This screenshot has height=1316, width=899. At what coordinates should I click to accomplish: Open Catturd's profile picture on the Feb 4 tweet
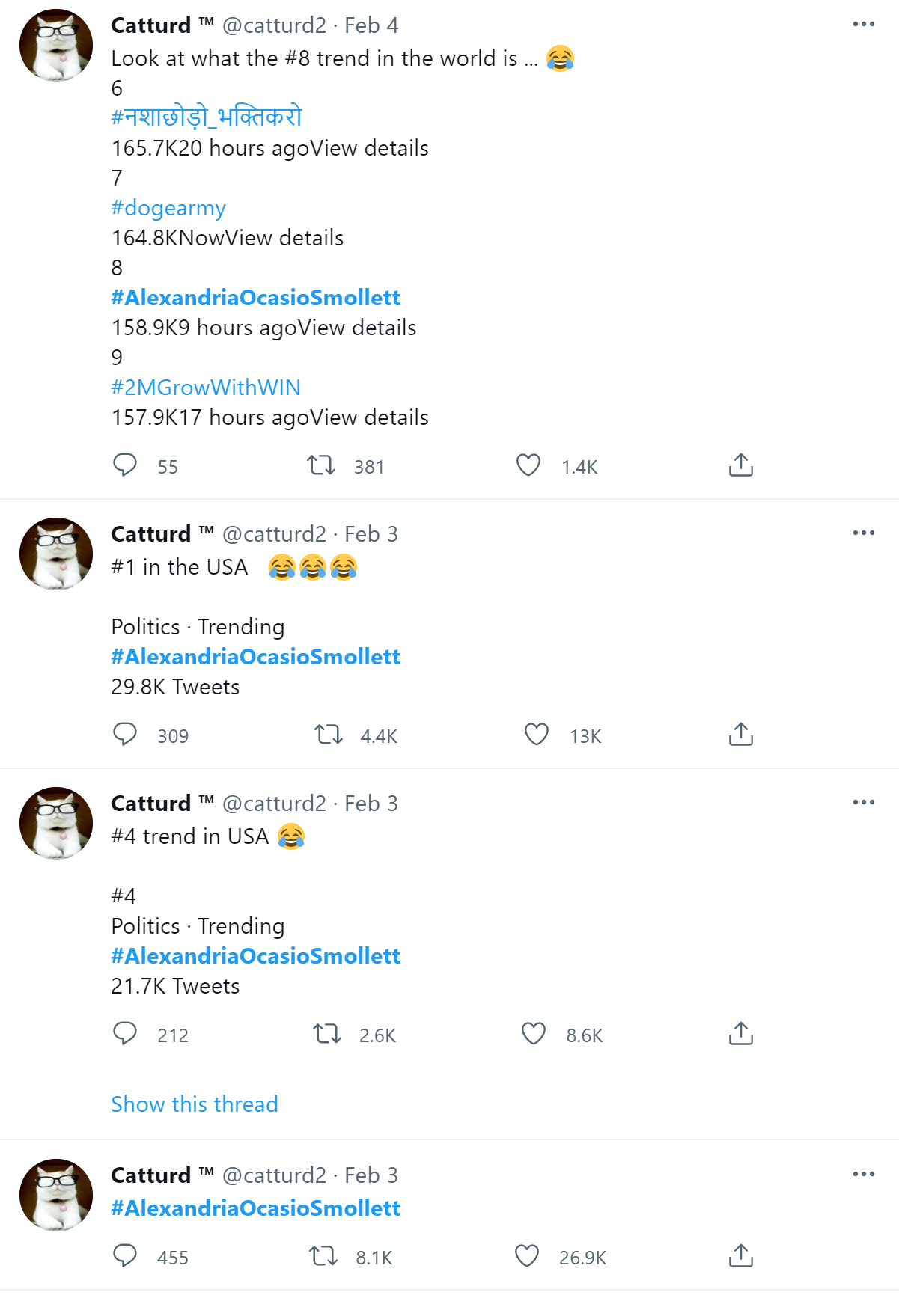[56, 45]
